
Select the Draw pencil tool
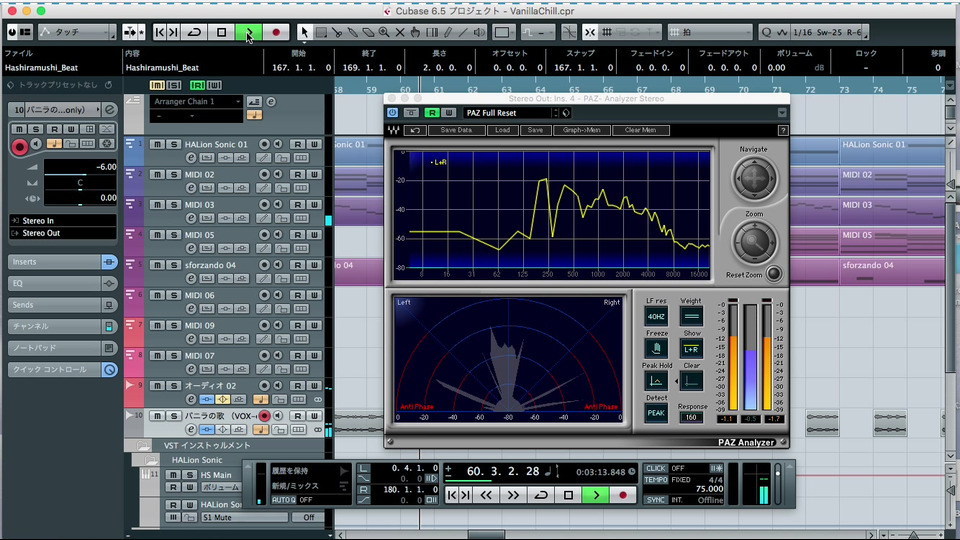(x=448, y=32)
